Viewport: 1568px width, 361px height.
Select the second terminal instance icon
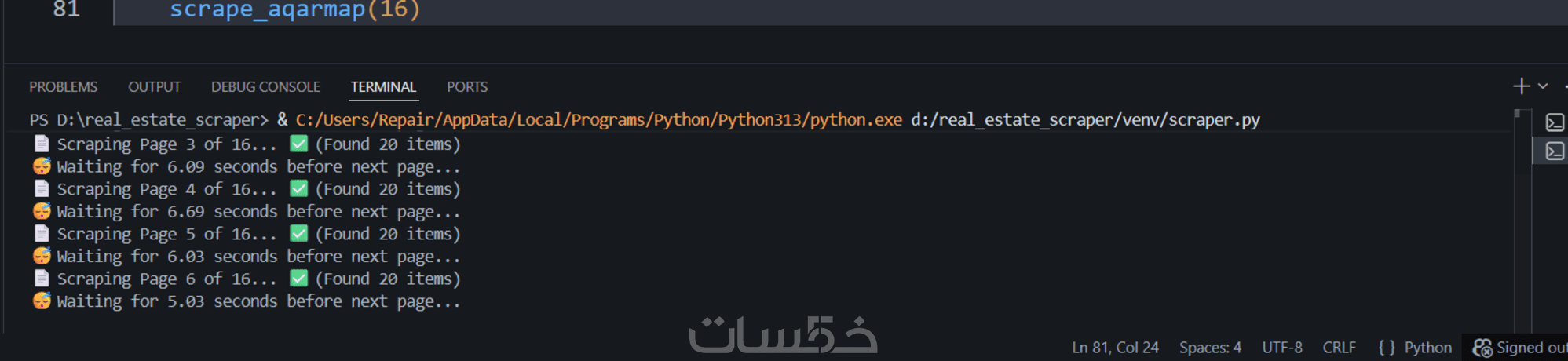point(1555,151)
